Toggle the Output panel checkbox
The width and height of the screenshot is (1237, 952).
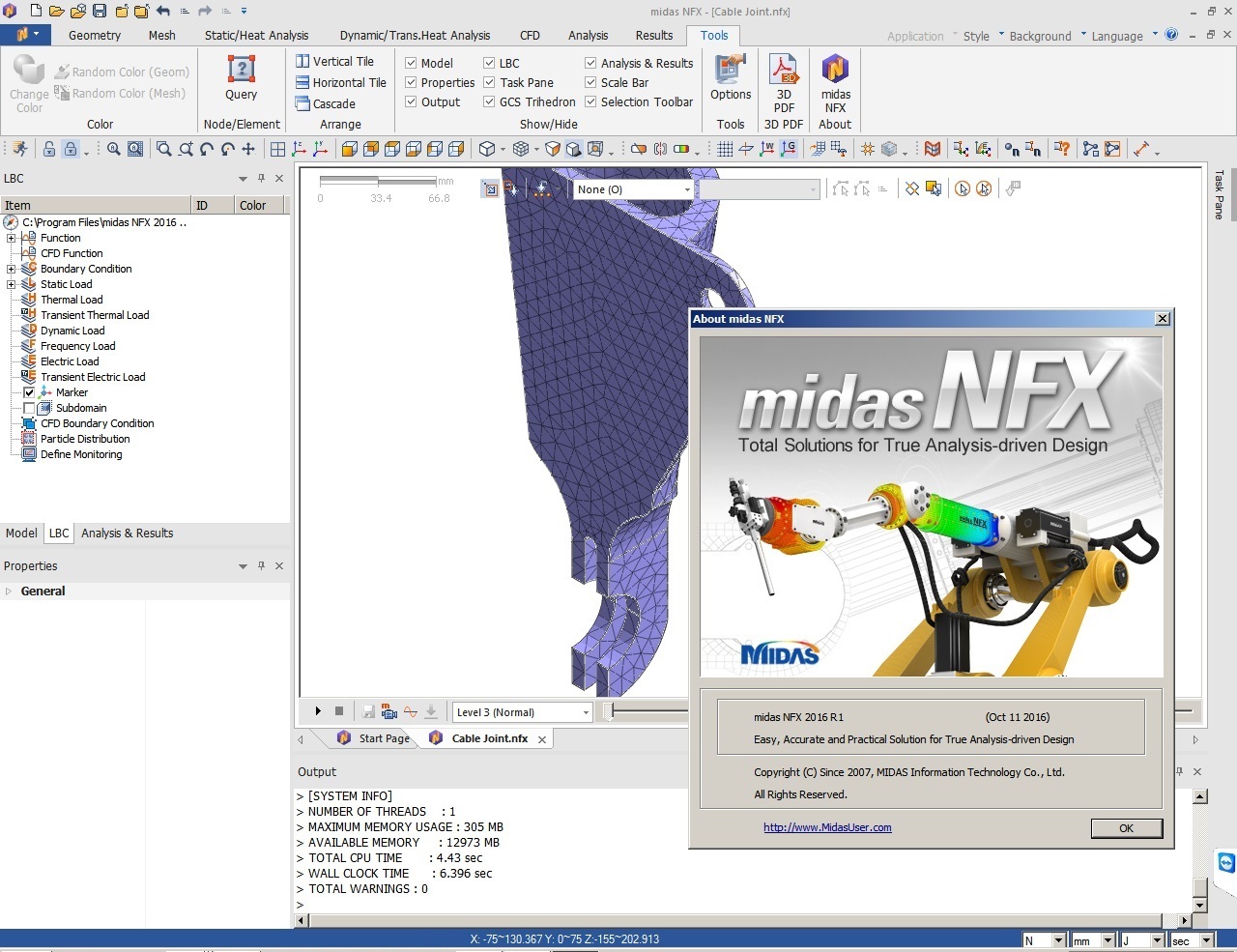click(x=411, y=101)
